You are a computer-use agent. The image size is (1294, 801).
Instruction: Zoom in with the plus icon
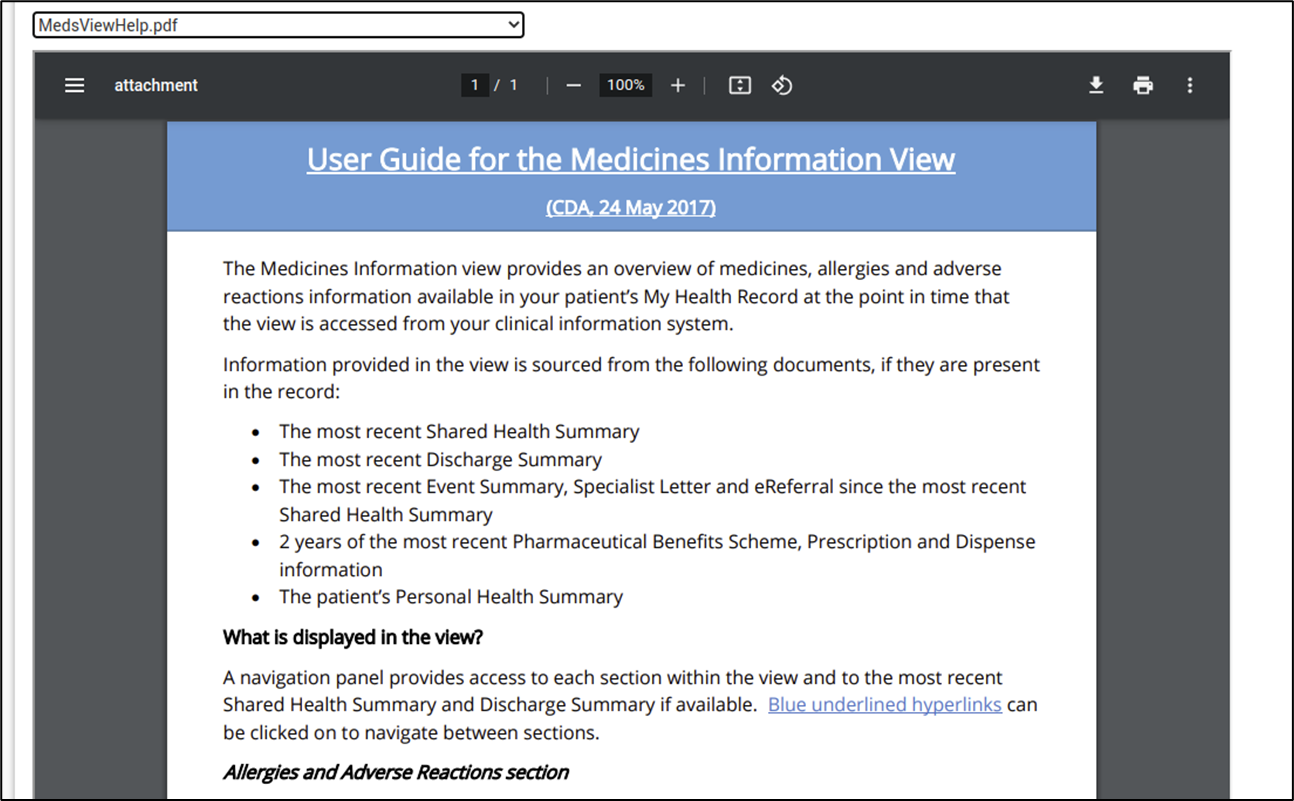(678, 86)
